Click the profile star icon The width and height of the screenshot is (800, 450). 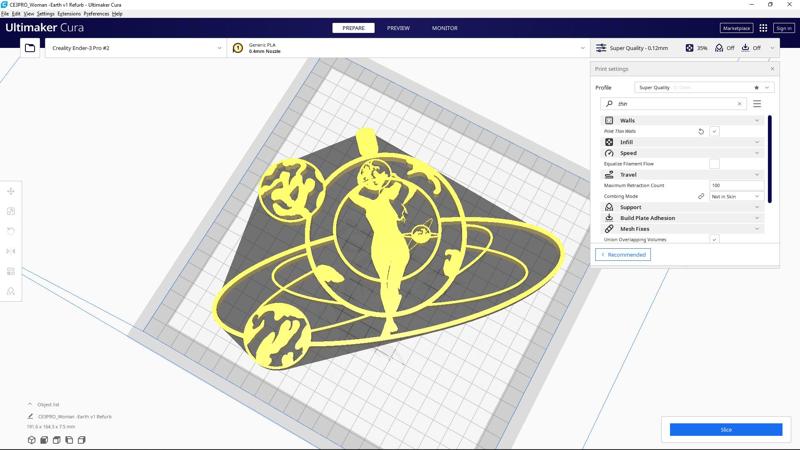(x=757, y=88)
